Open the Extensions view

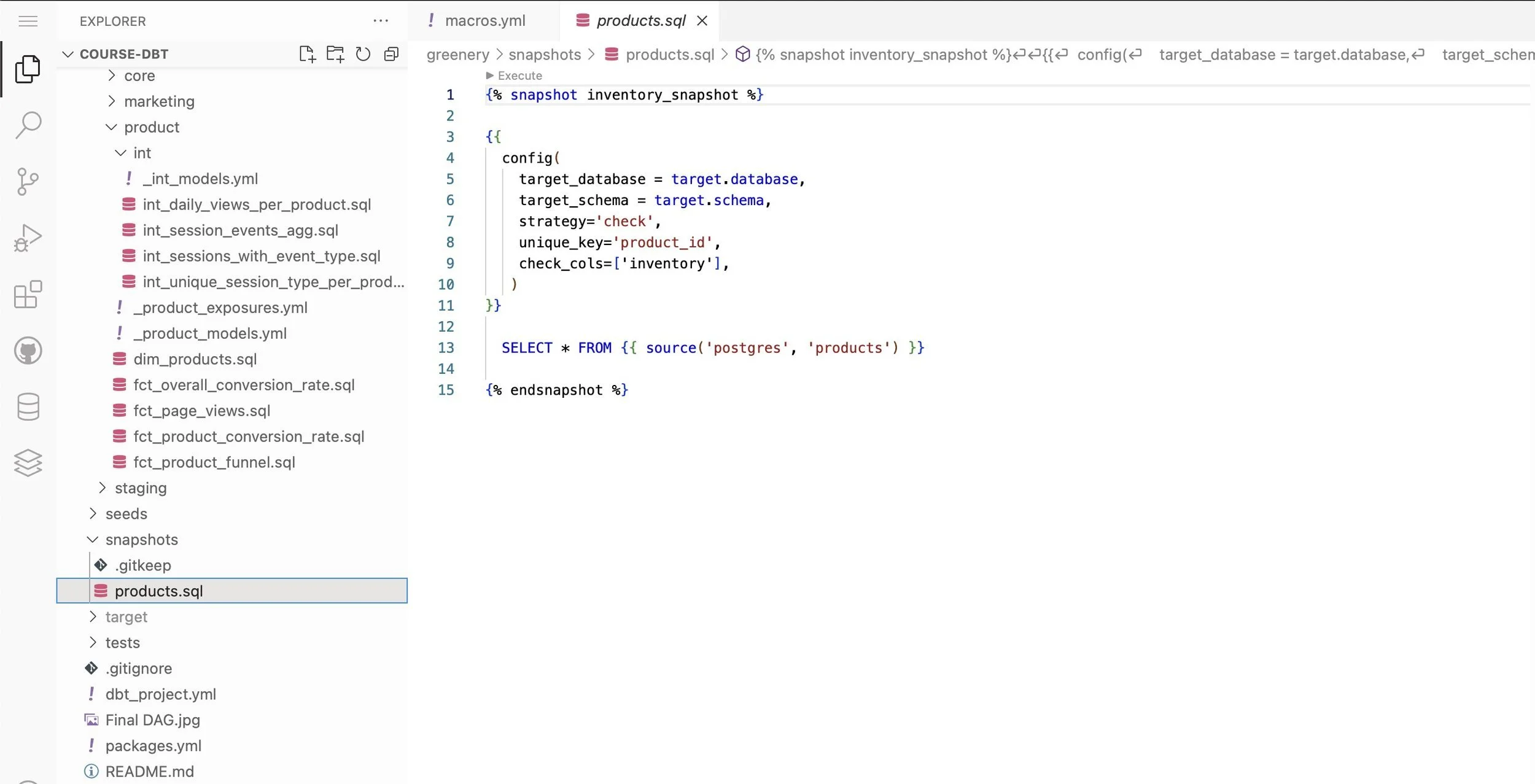coord(28,295)
